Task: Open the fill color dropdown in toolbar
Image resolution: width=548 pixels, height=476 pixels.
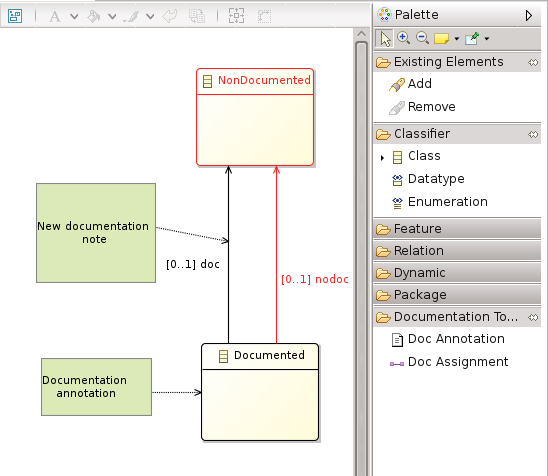Action: point(112,16)
